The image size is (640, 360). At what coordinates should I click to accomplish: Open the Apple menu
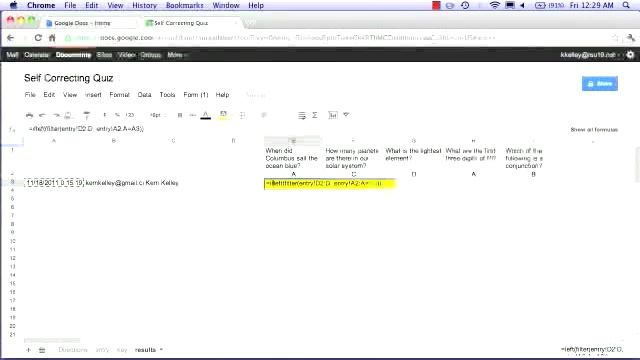pos(13,5)
